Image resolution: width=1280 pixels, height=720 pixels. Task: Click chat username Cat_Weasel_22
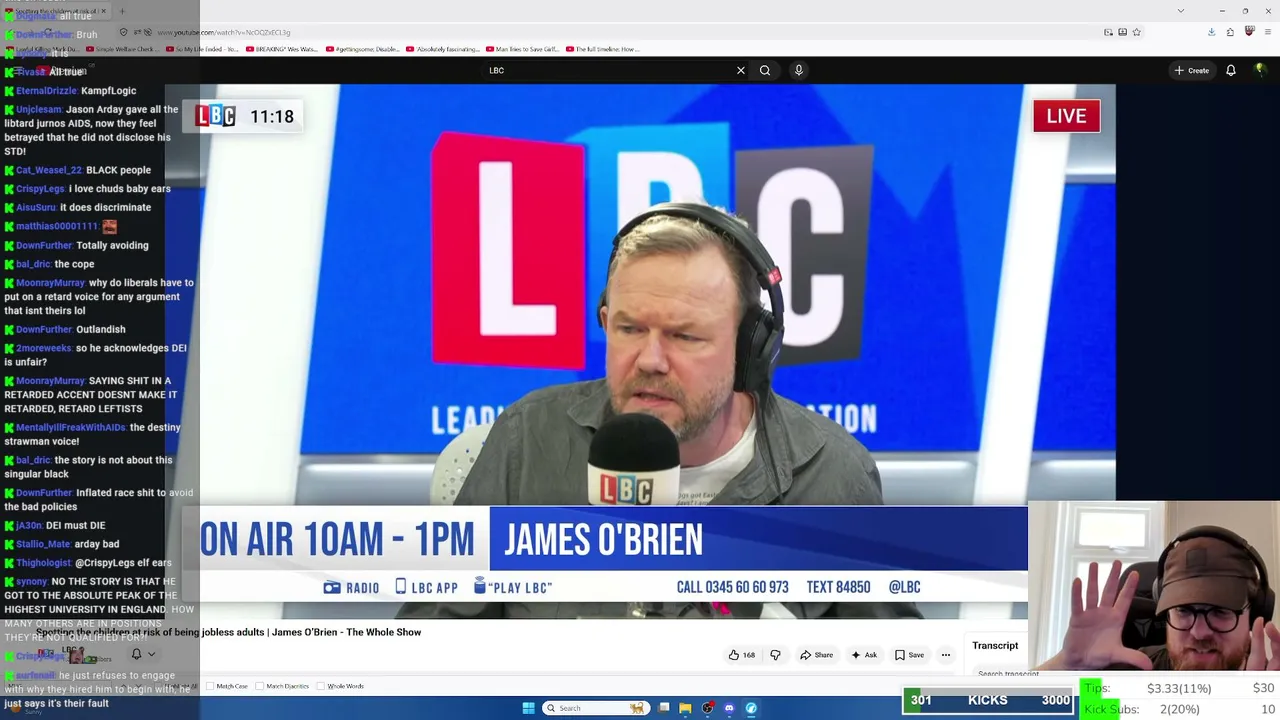pyautogui.click(x=49, y=170)
